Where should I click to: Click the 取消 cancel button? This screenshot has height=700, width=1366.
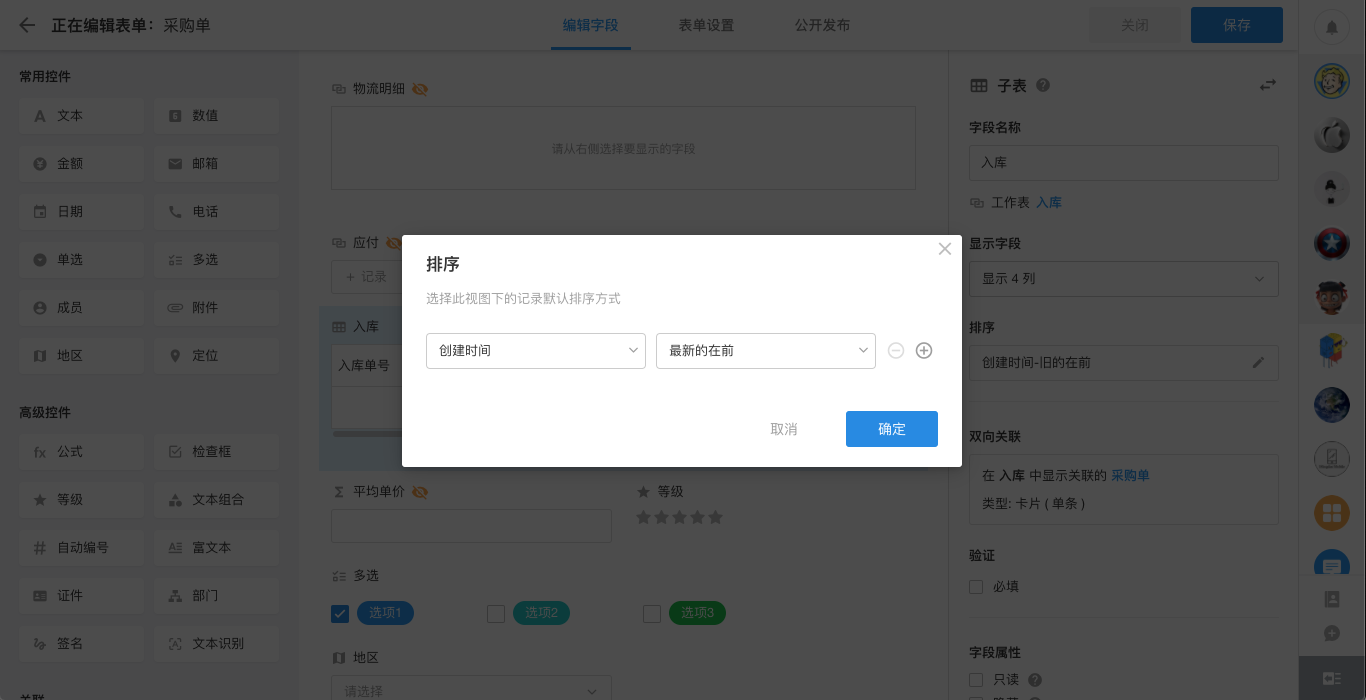click(784, 429)
